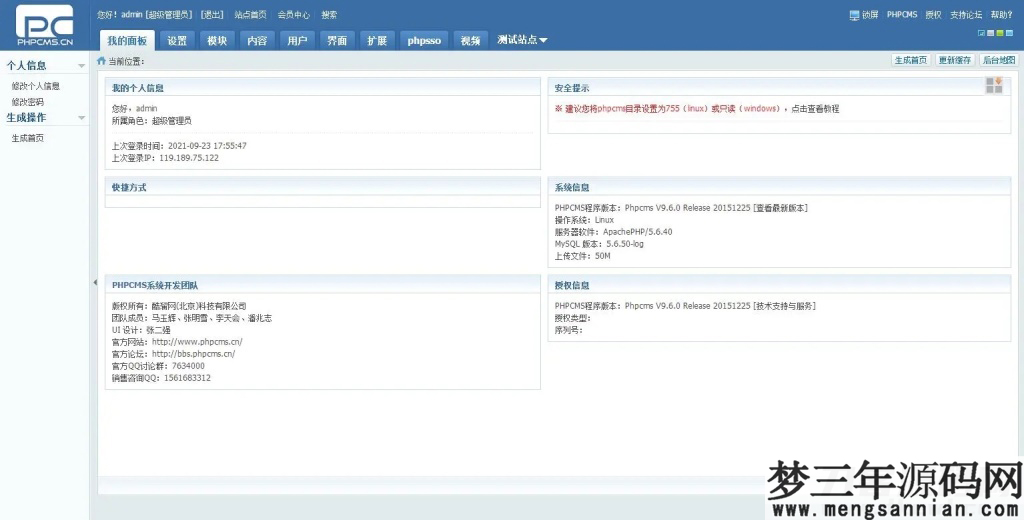Collapse the left sidebar arrow handle
1024x520 pixels.
(x=95, y=282)
